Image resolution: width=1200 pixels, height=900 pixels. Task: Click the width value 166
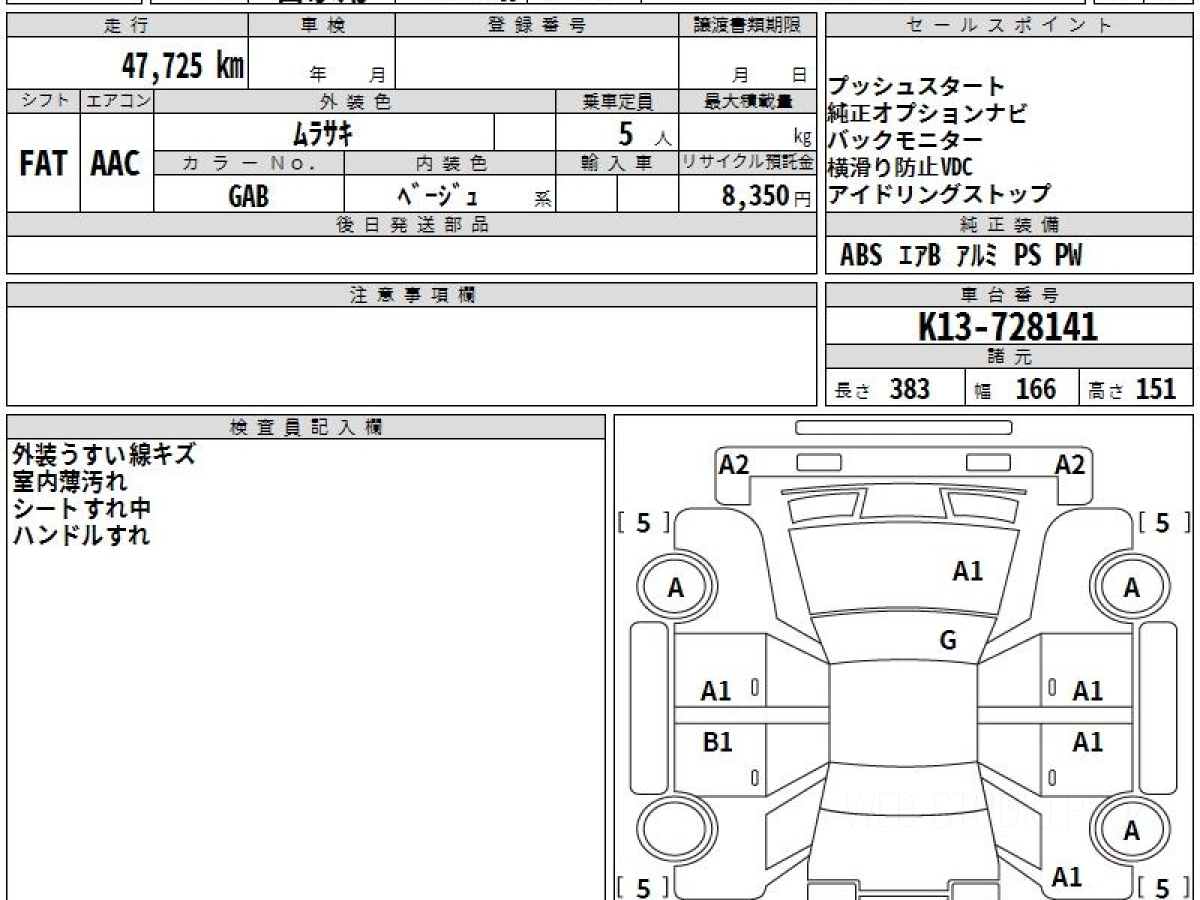pos(1035,389)
